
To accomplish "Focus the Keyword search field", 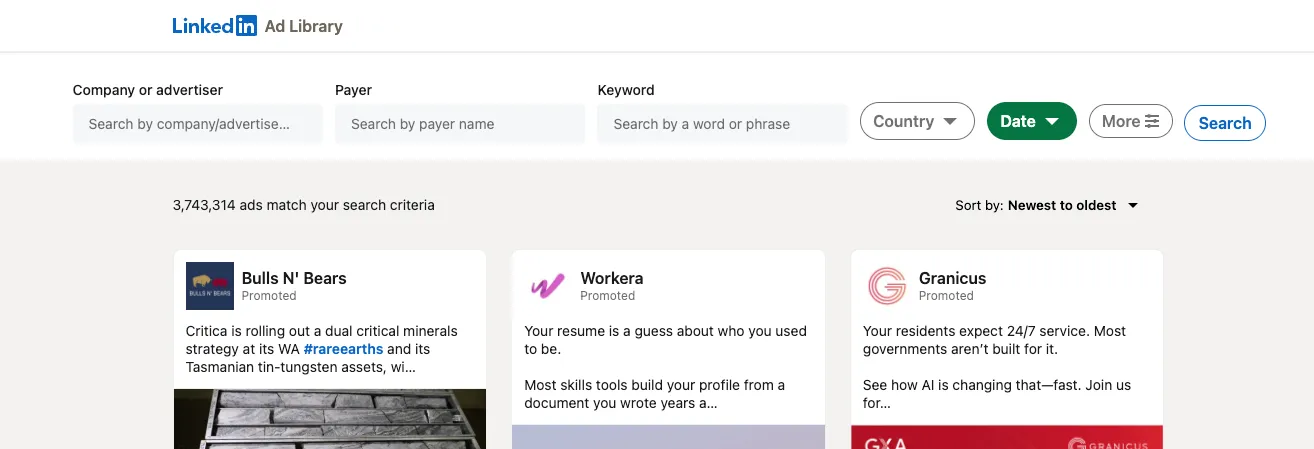I will coord(722,124).
